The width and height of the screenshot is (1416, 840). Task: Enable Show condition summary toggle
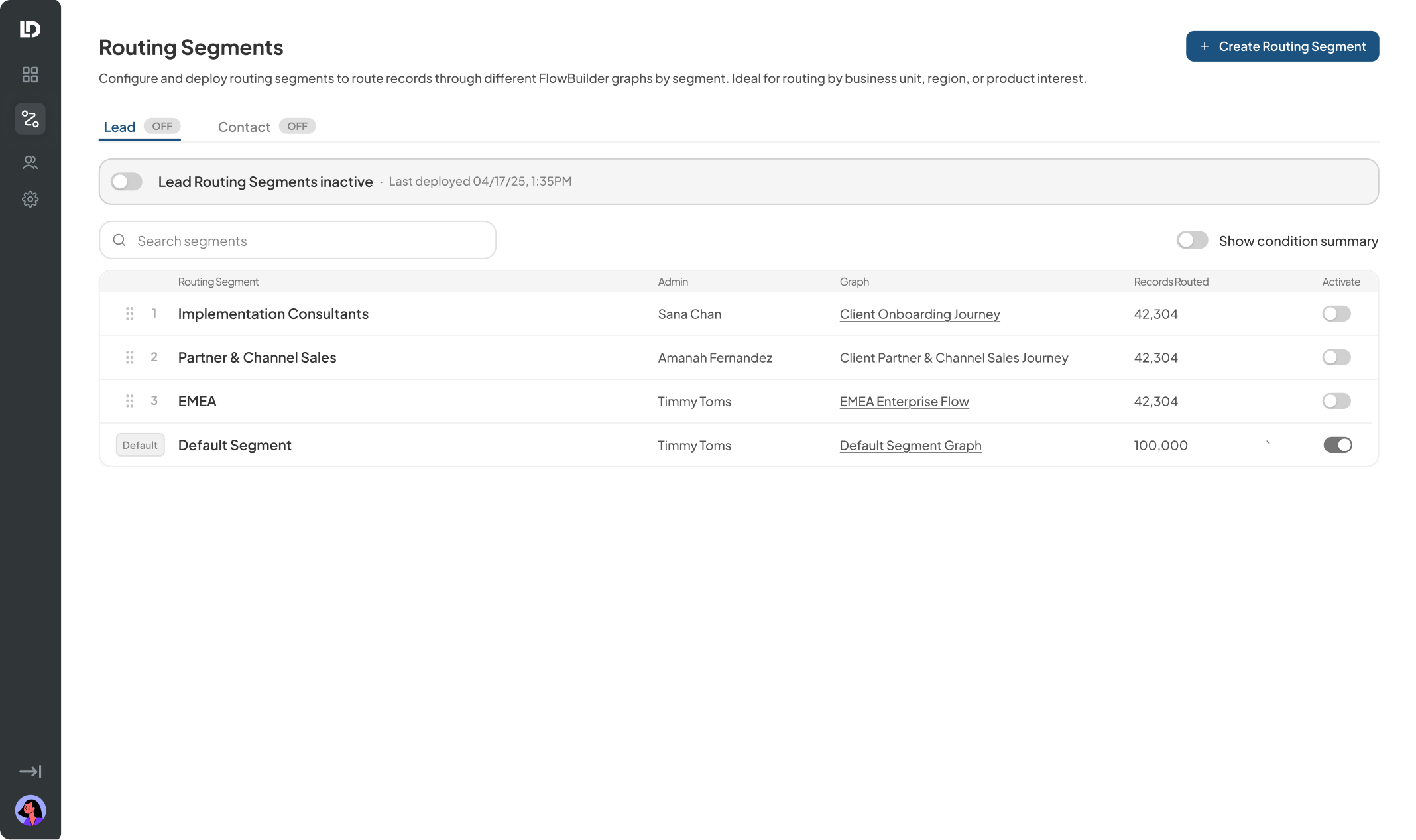tap(1192, 240)
